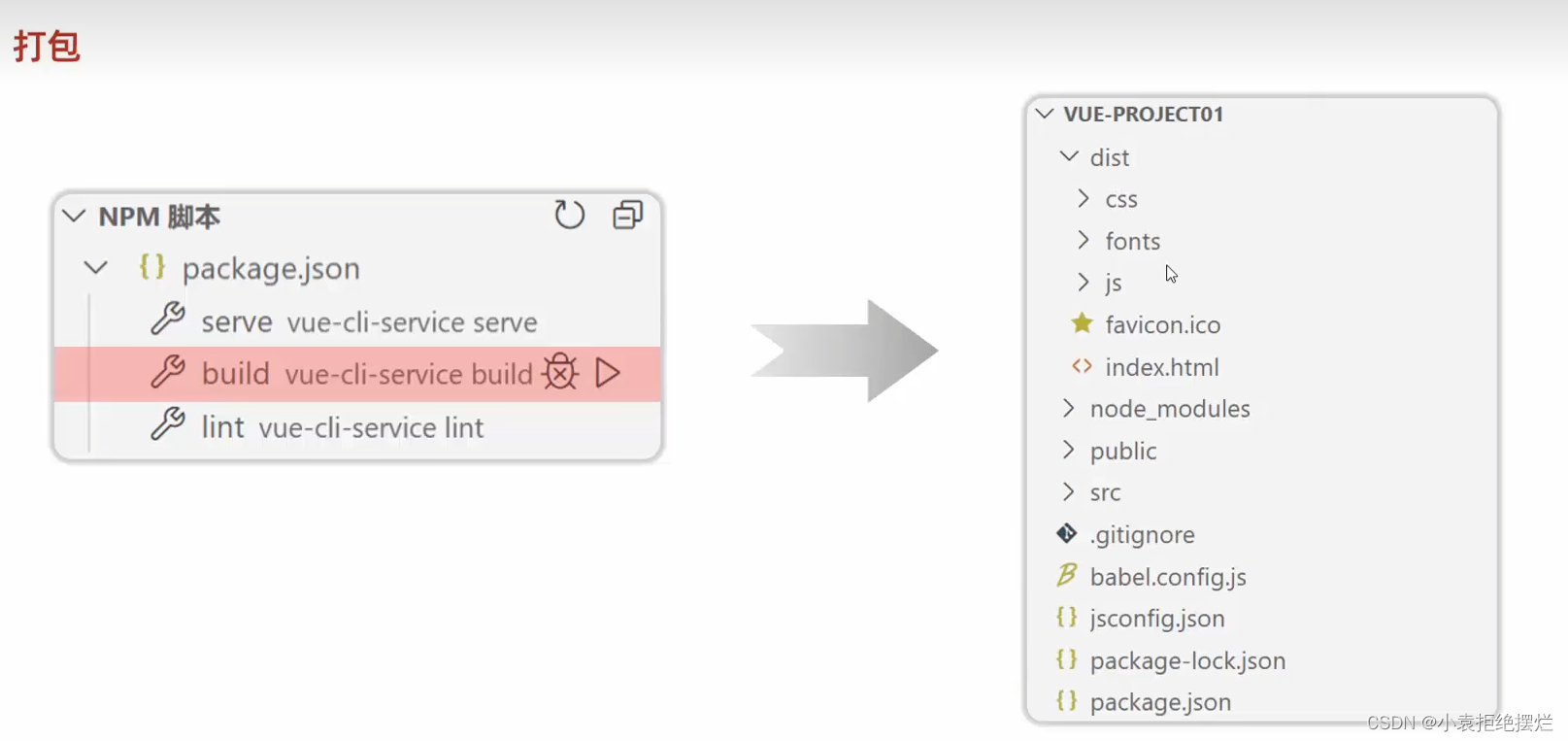Screen dimensions: 1568x741
Task: Click the VUE-PROJECT01 explorer header
Action: tap(1143, 114)
